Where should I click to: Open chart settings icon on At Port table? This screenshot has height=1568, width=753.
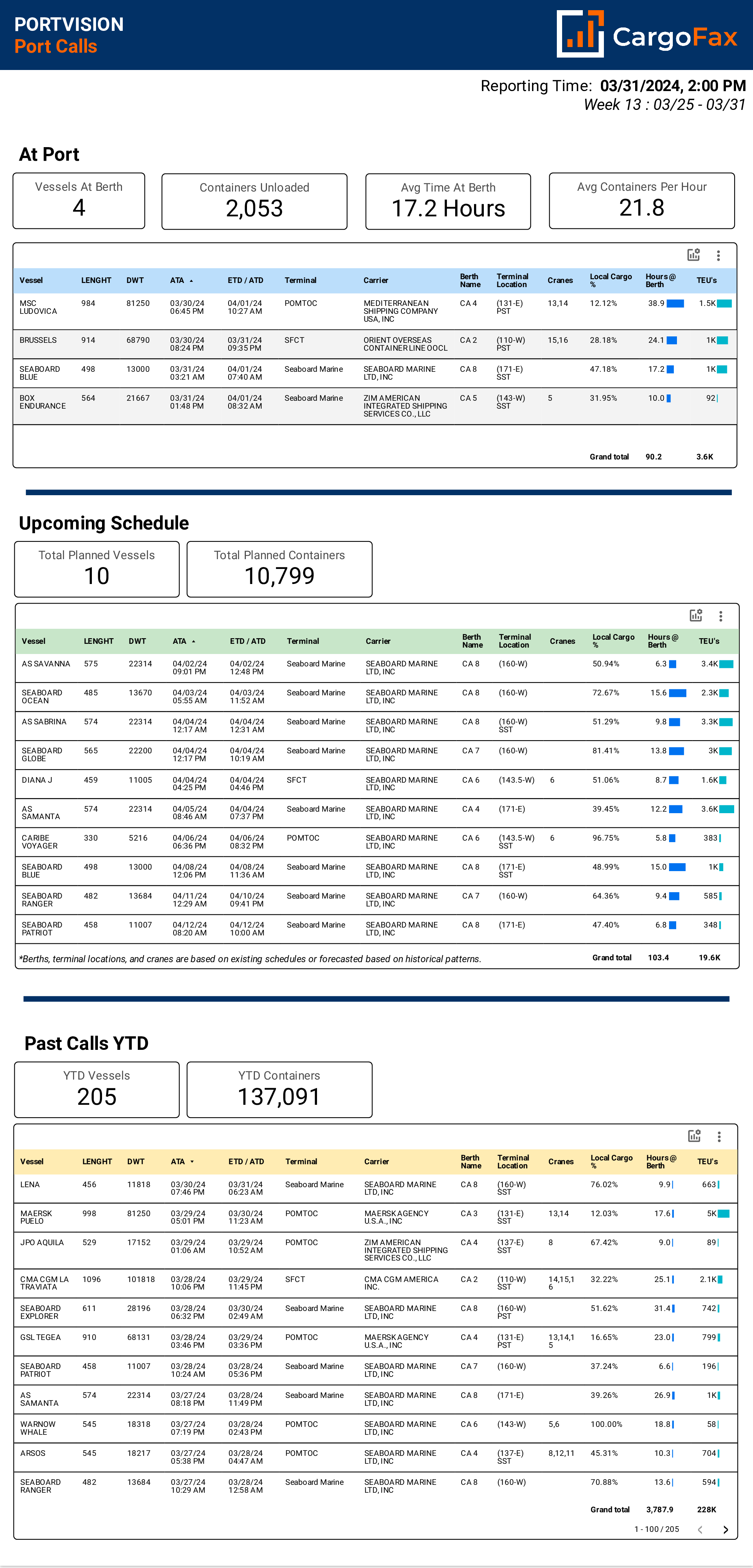(693, 256)
